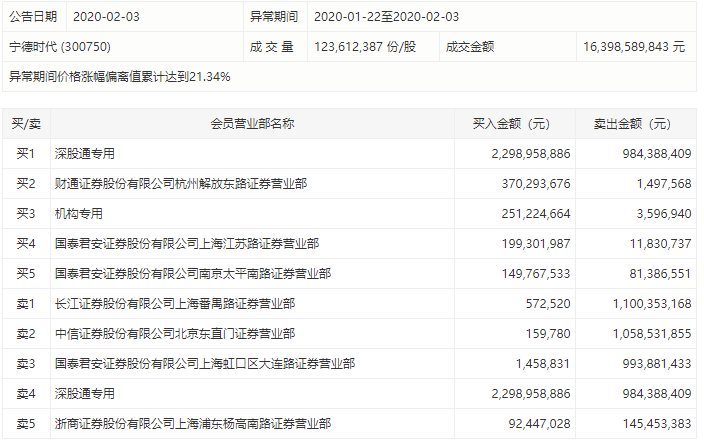Click the 成交量 value 123,612,387 份/股
The width and height of the screenshot is (704, 447).
coord(366,47)
